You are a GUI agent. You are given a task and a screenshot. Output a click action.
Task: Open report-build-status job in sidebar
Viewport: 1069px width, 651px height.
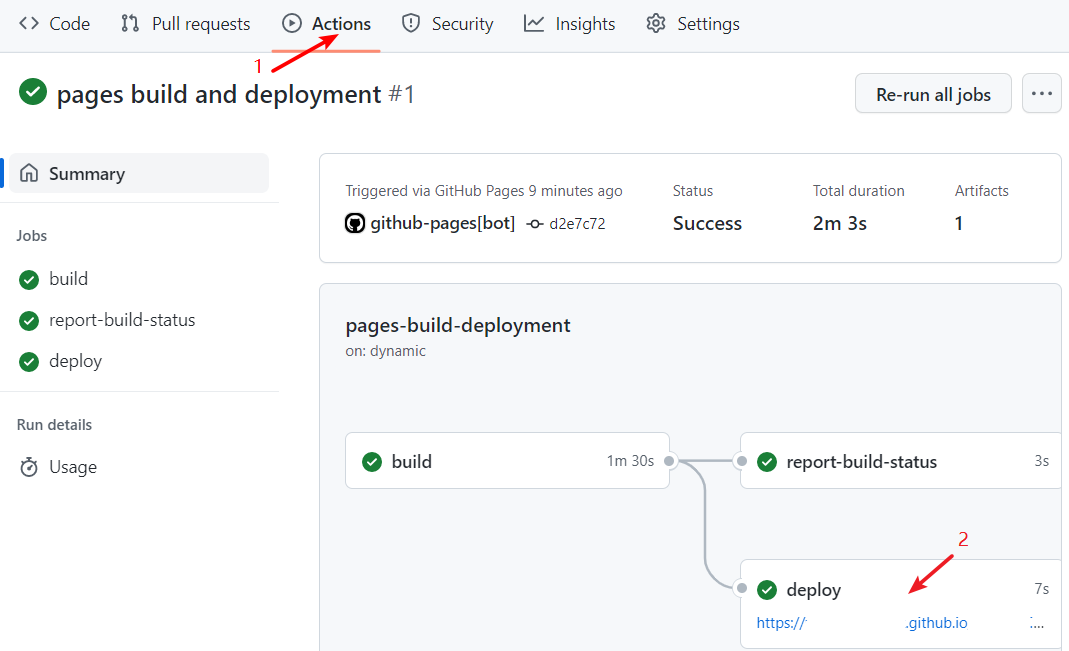(x=122, y=320)
